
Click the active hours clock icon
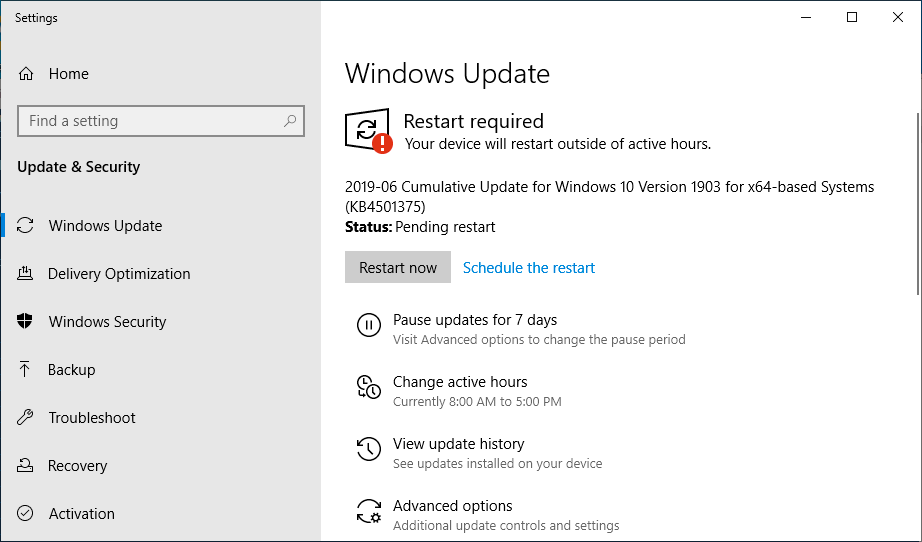coord(369,387)
